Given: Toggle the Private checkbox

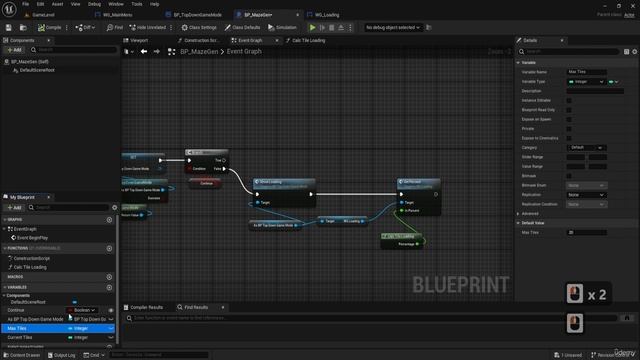Looking at the screenshot, I should point(569,129).
